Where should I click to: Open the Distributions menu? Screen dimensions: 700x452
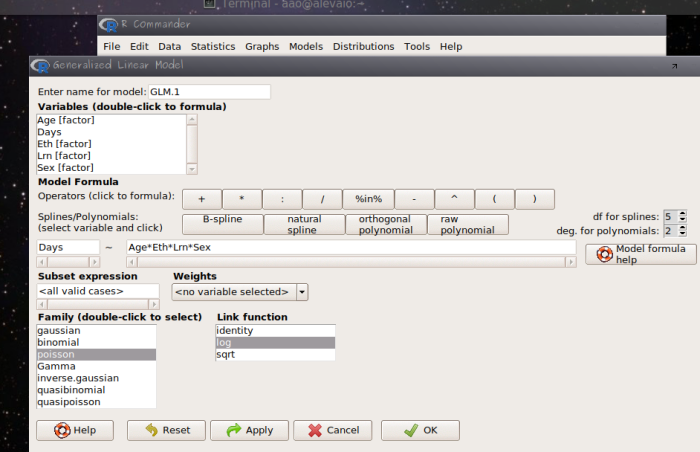click(x=363, y=46)
